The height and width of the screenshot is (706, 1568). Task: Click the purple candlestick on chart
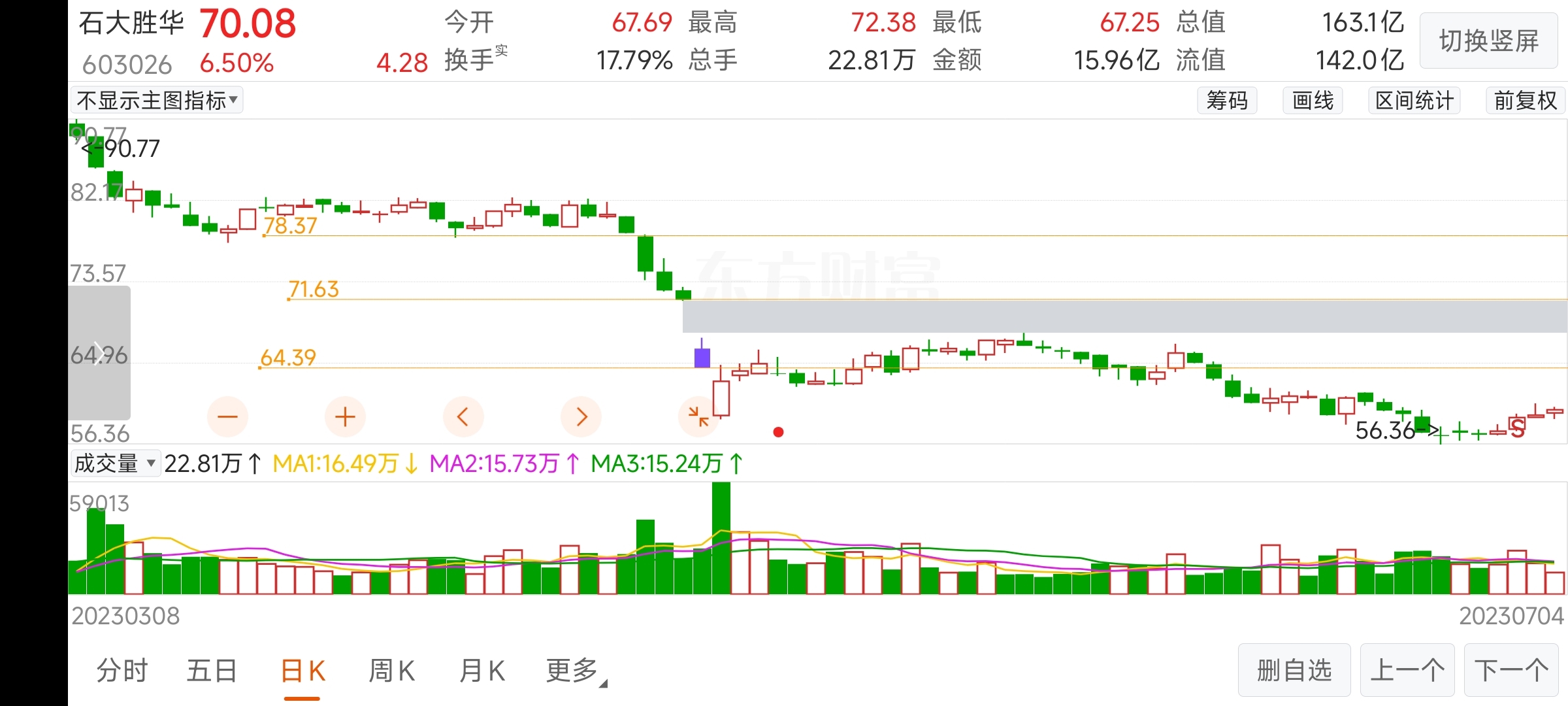point(702,358)
